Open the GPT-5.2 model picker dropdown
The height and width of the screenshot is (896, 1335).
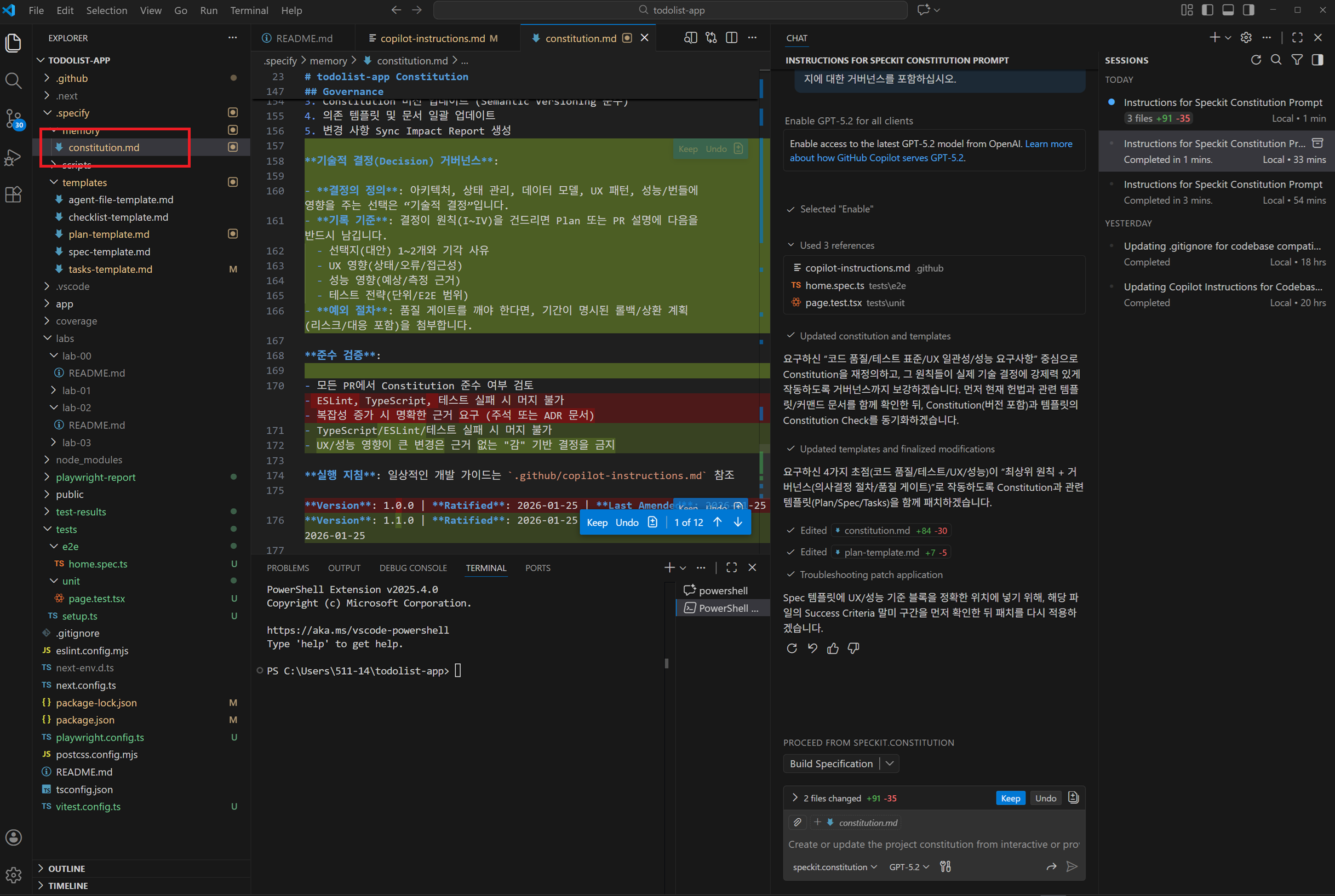[909, 867]
